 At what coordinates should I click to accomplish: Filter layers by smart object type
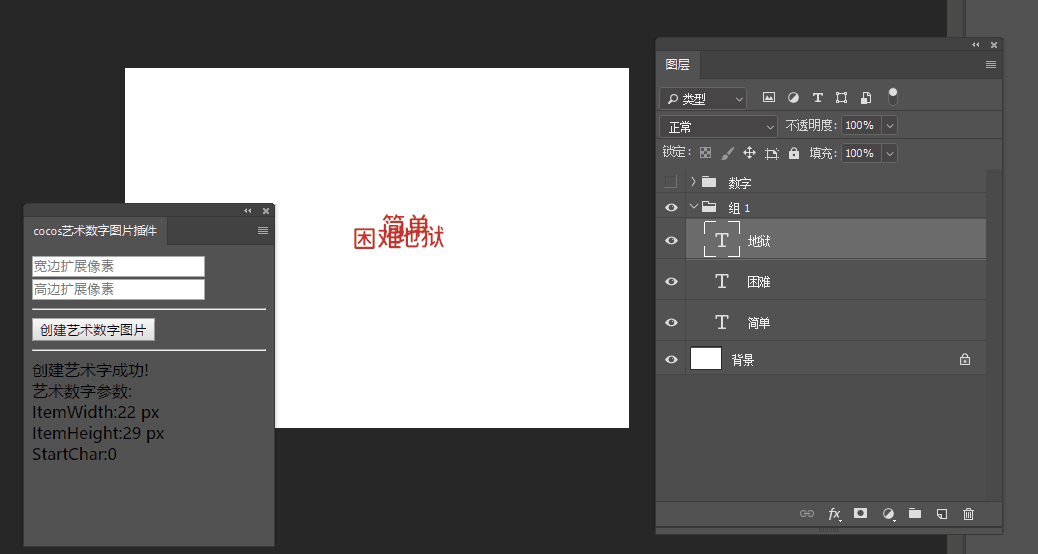pos(866,97)
